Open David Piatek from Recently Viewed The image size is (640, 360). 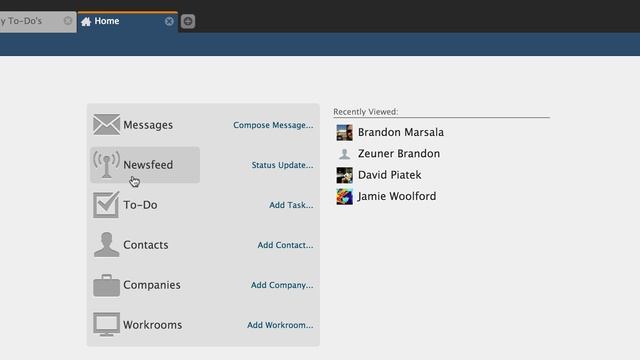click(389, 175)
